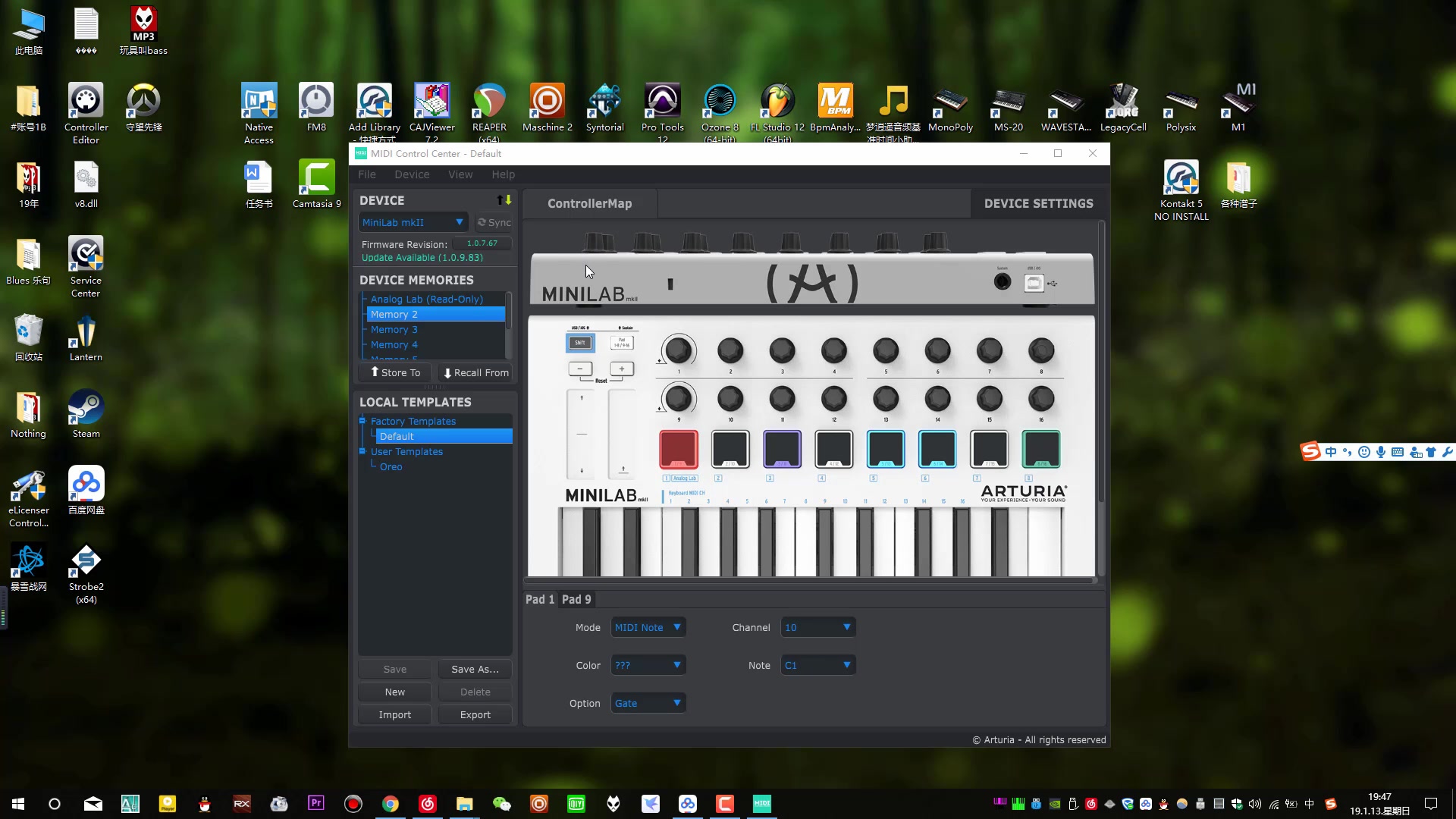Click the Recall From button
Viewport: 1456px width, 819px height.
pos(475,372)
